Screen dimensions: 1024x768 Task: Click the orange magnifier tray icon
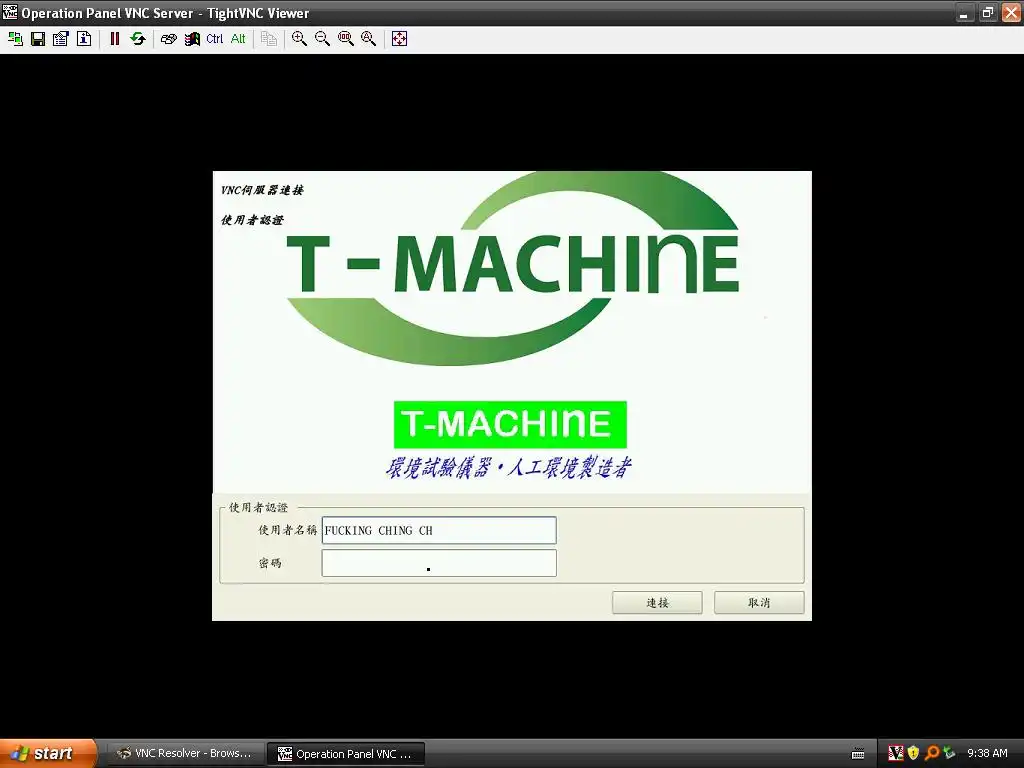tap(931, 753)
